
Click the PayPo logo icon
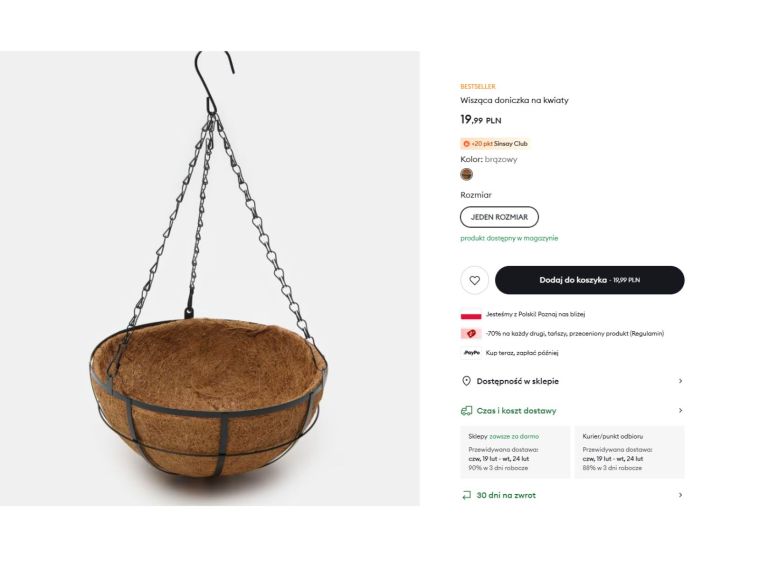tap(471, 353)
